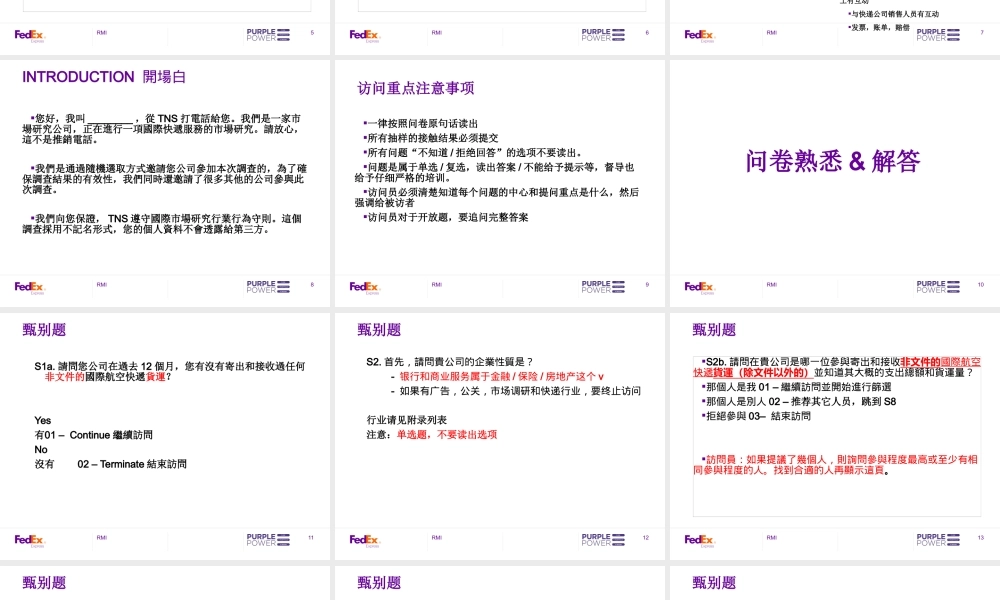Click the FedEx logo on slide 7
Screen dimensions: 1000x600
coord(699,35)
